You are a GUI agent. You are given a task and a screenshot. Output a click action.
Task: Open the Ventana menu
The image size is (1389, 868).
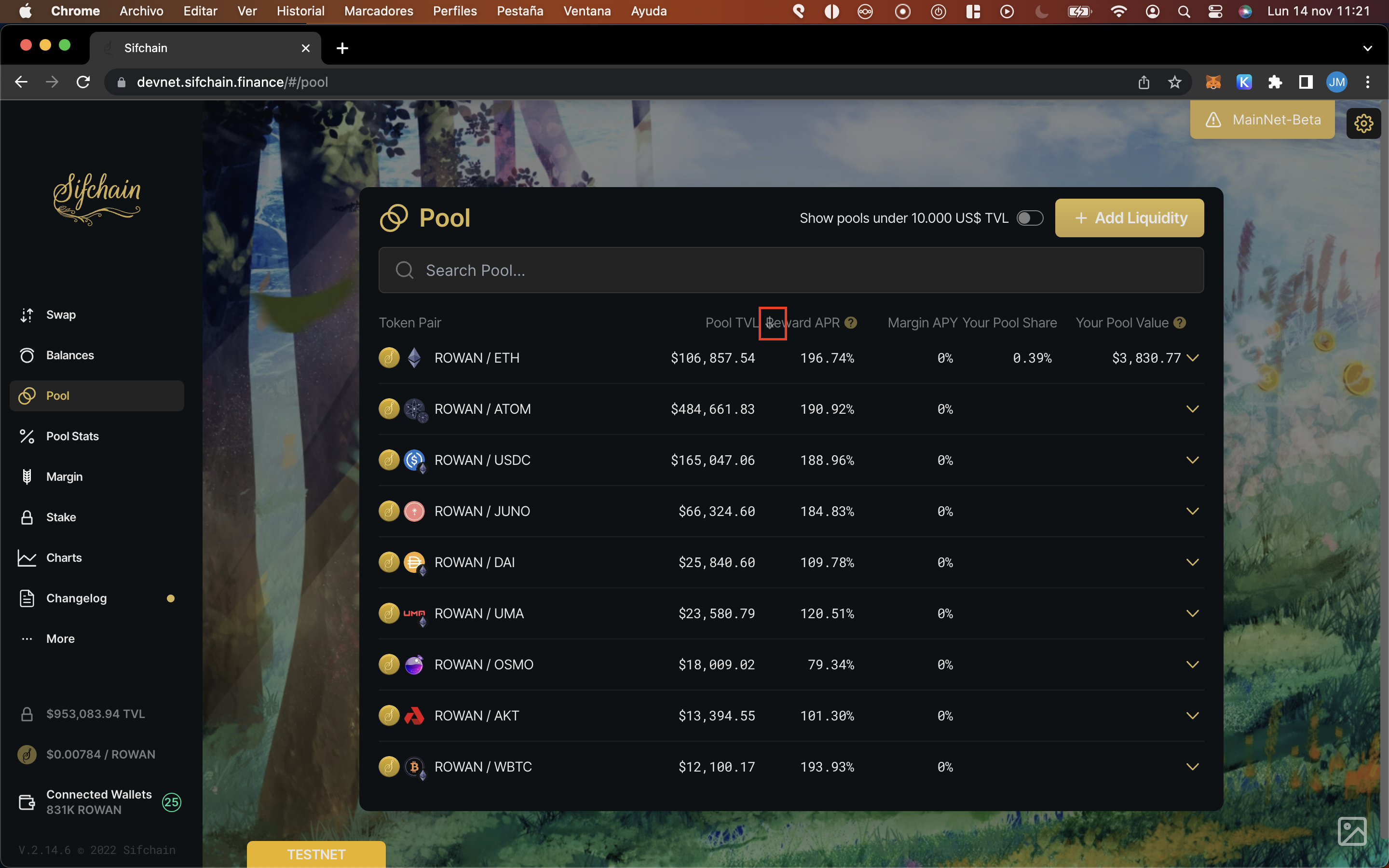click(586, 12)
